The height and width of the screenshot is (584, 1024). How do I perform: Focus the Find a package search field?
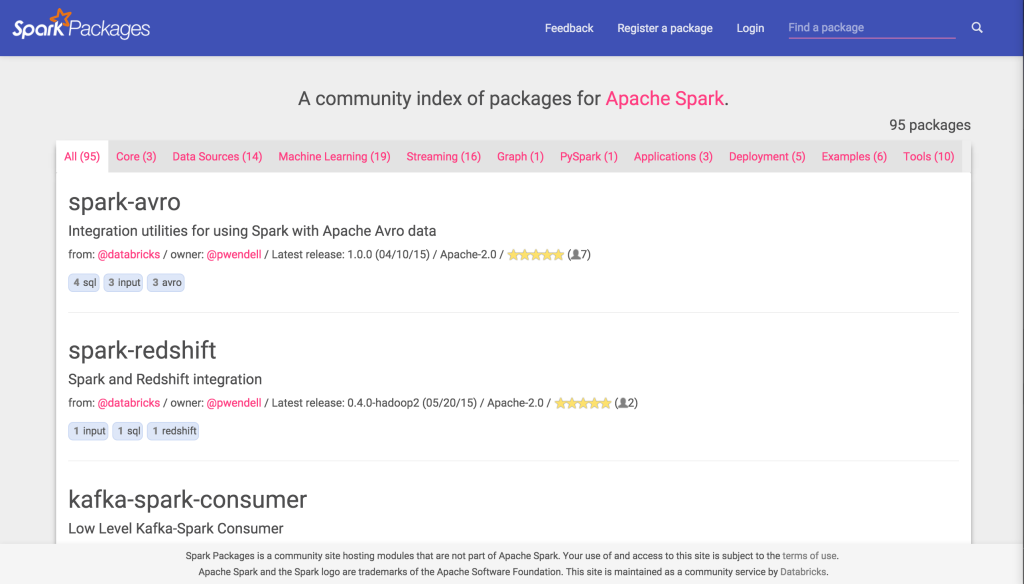click(870, 28)
